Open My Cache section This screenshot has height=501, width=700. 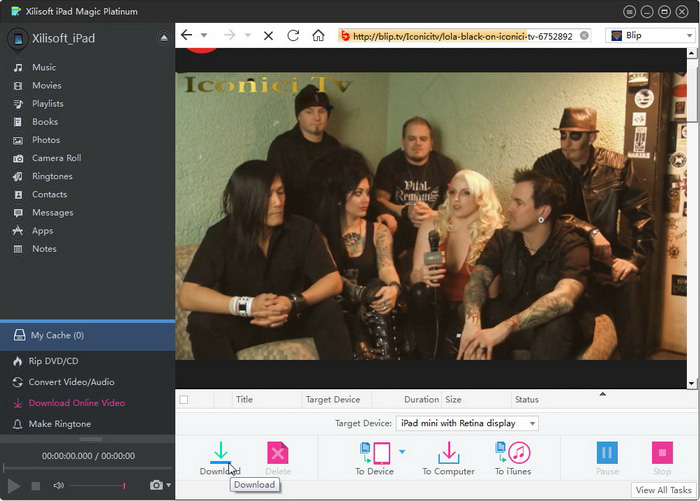pos(57,335)
